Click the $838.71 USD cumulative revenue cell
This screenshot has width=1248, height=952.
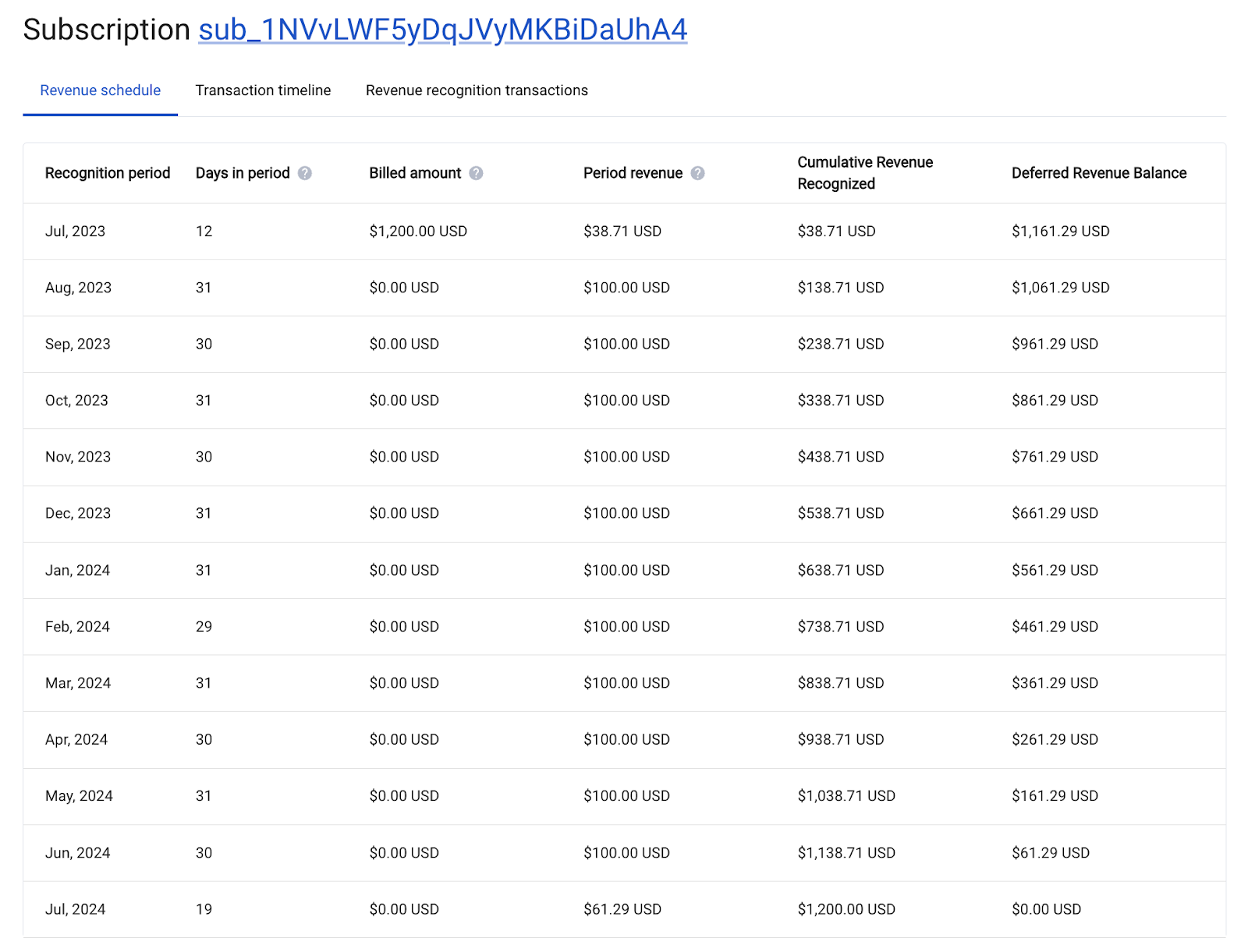[841, 683]
